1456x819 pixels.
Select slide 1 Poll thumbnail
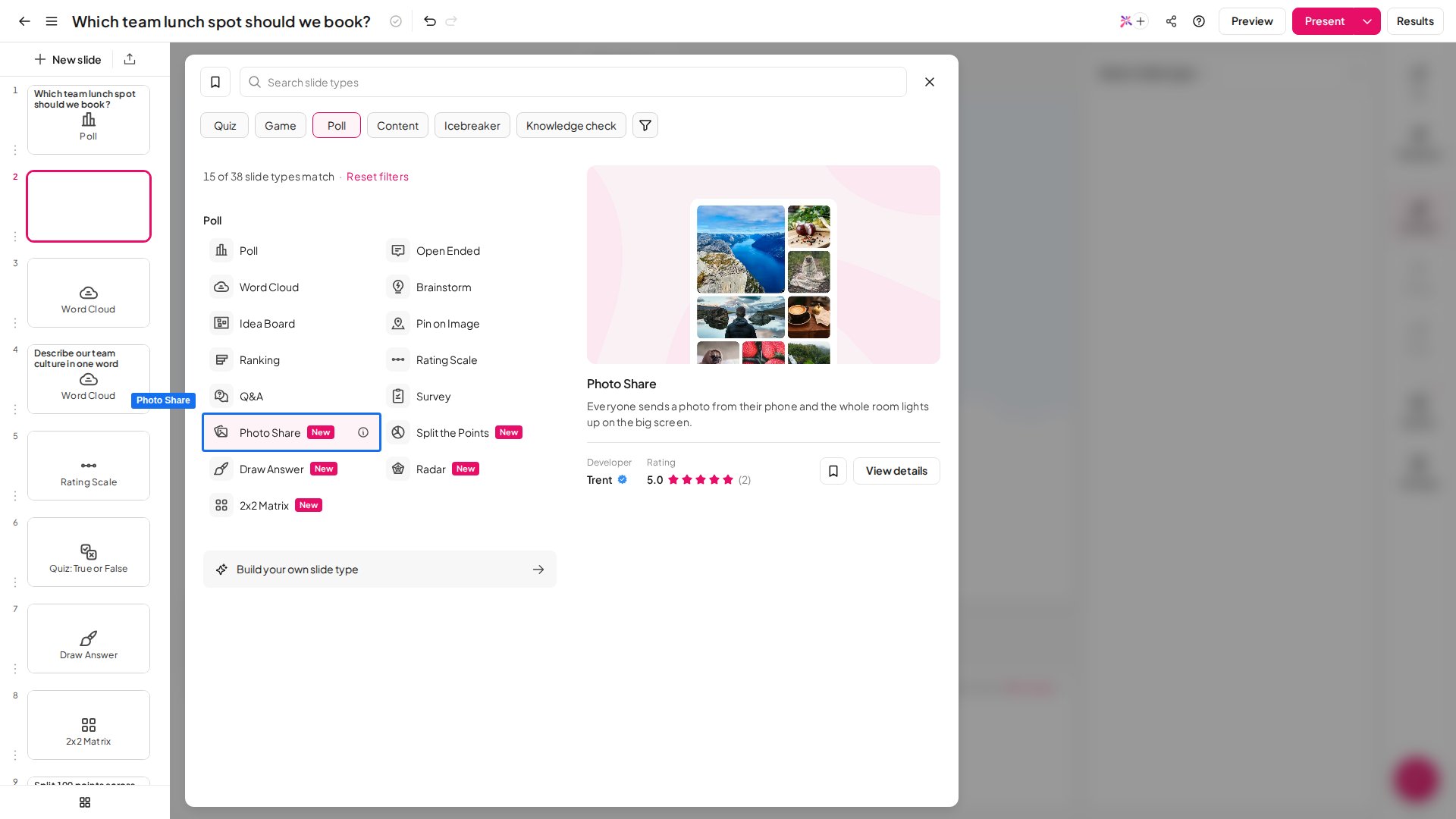click(89, 120)
